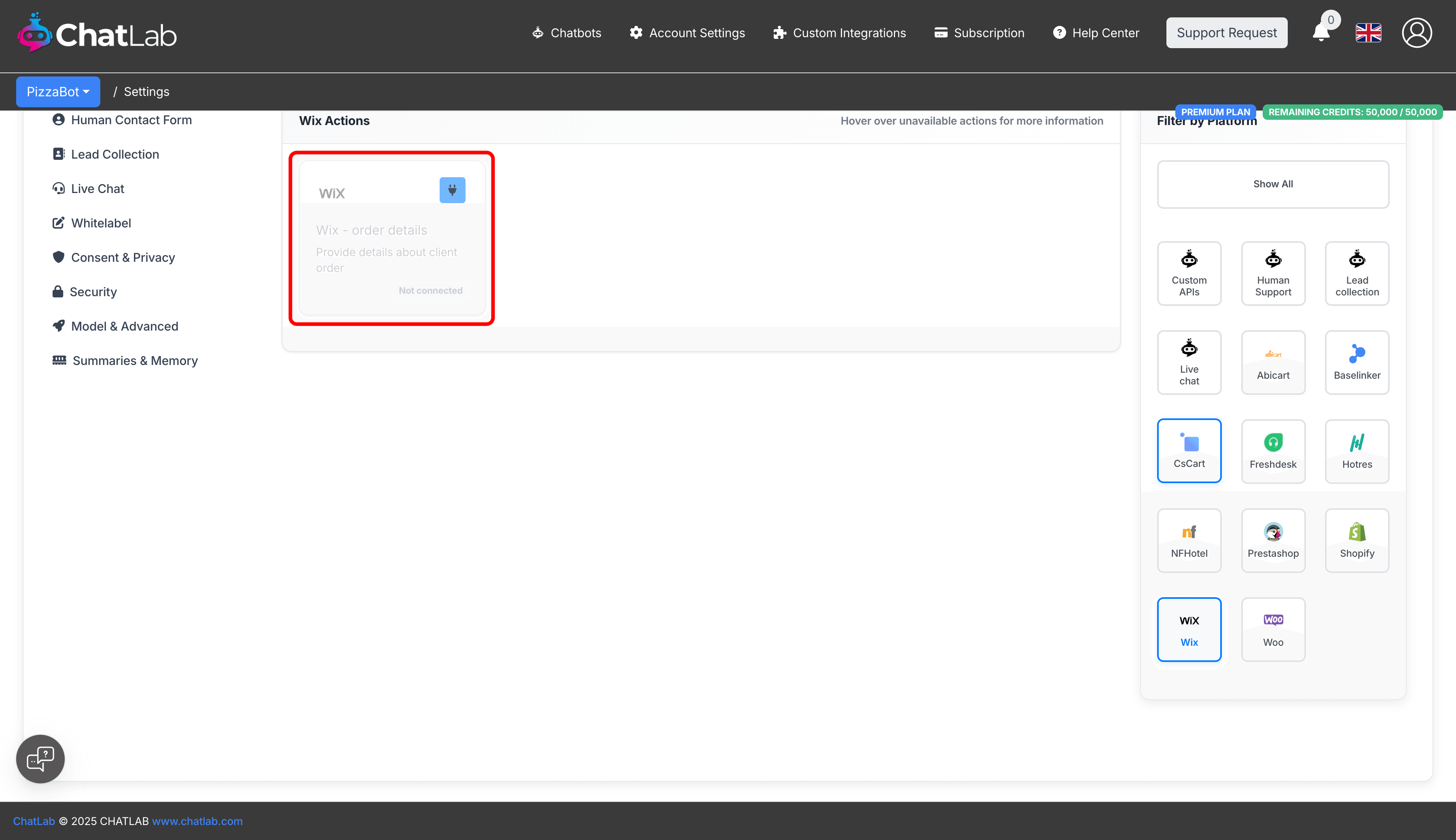Open the user profile avatar icon
Viewport: 1456px width, 840px height.
click(x=1416, y=33)
